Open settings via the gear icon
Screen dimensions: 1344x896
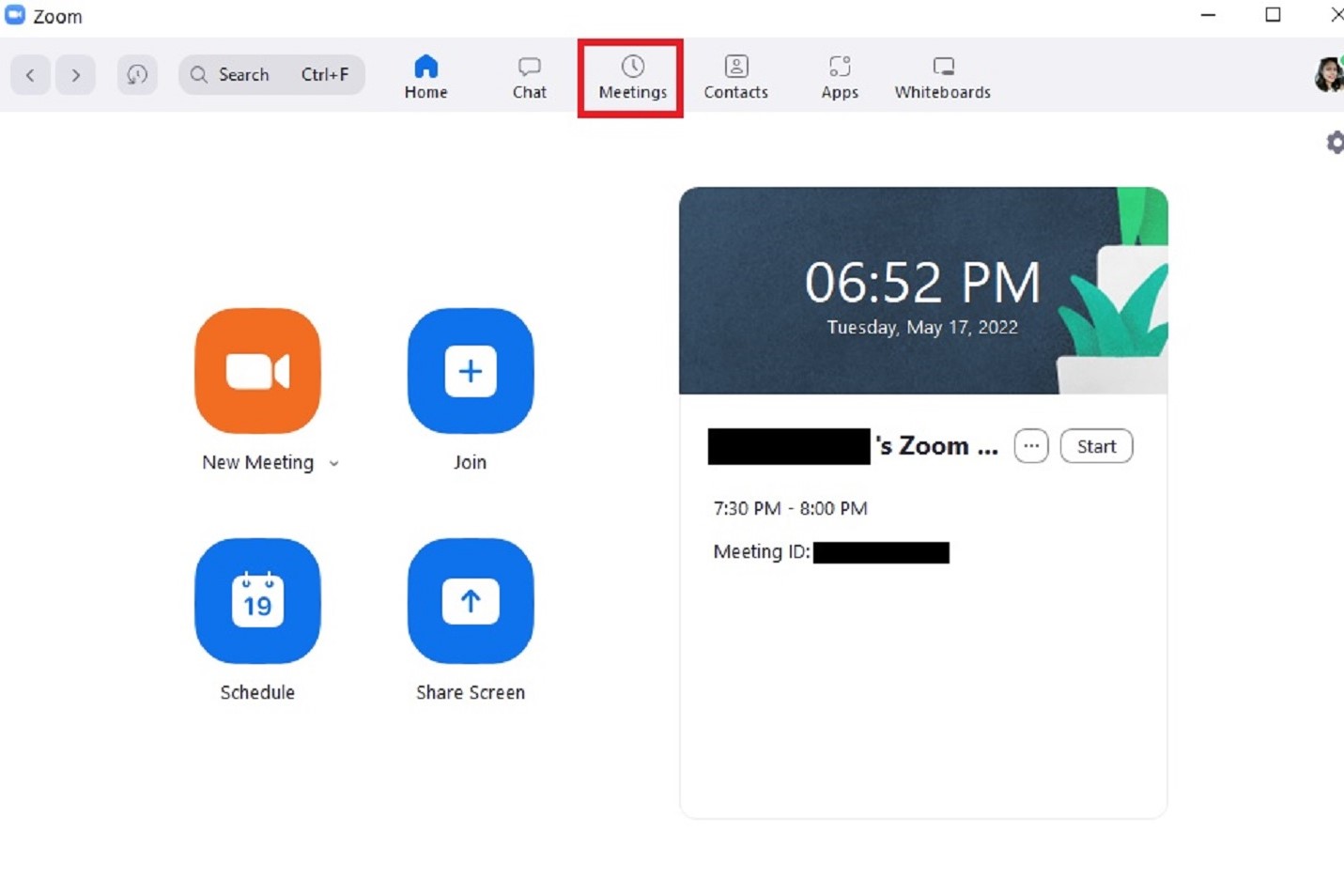pos(1335,143)
